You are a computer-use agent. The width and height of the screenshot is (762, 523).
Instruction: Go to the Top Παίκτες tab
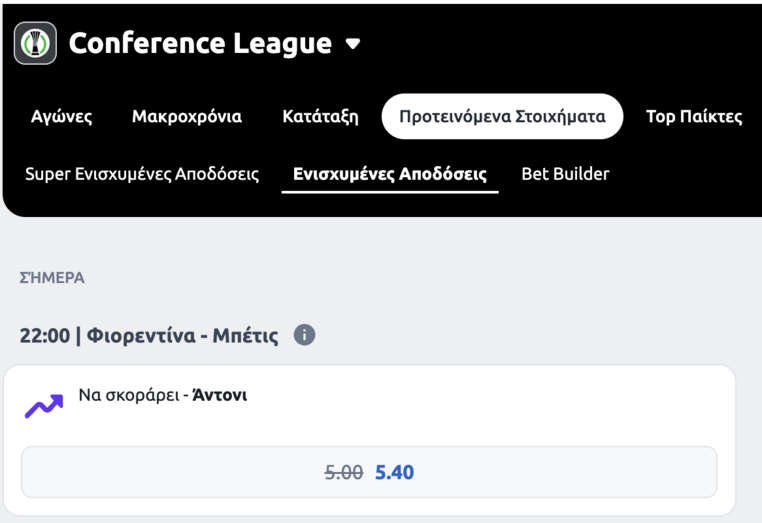coord(694,117)
